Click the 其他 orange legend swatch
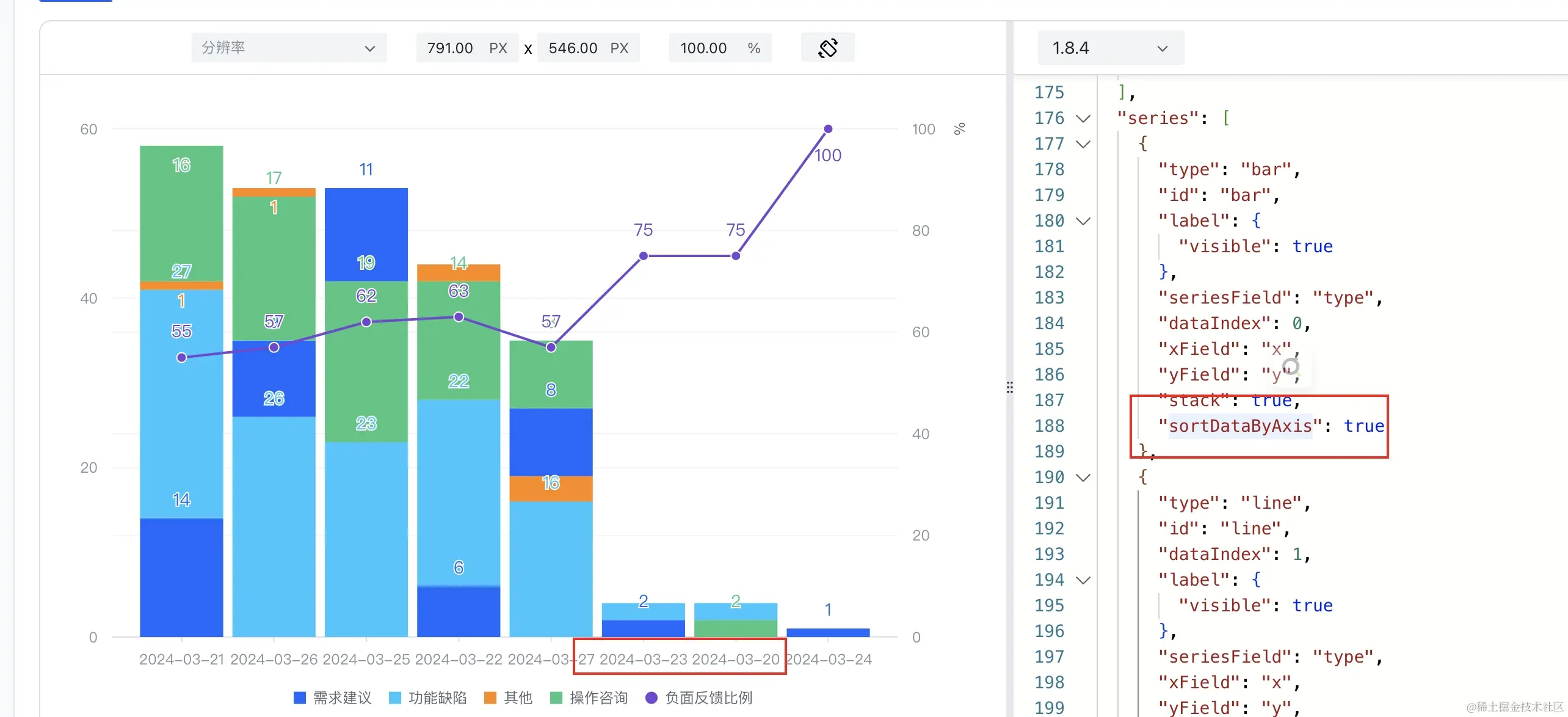 (x=490, y=697)
